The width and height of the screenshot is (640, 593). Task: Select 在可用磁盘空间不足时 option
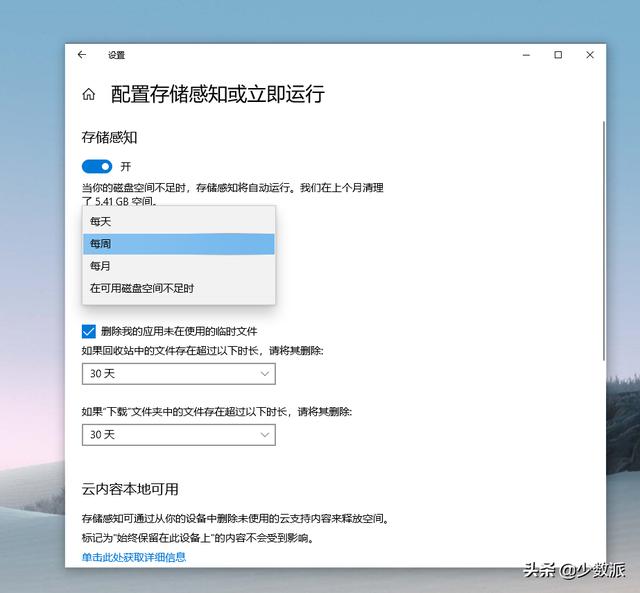pyautogui.click(x=179, y=288)
